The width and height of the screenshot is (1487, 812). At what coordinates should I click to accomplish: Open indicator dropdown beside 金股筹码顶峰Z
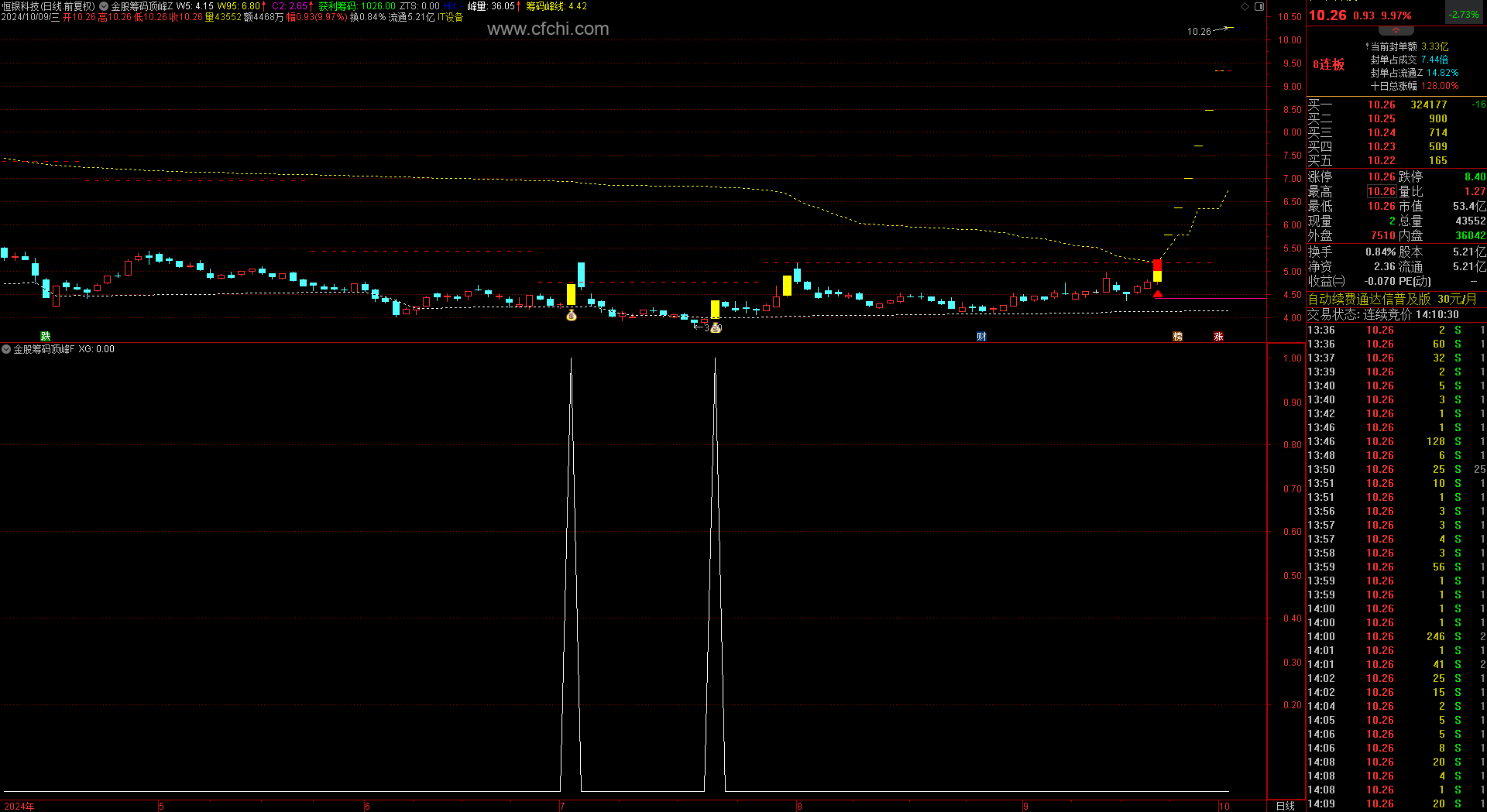tap(104, 6)
